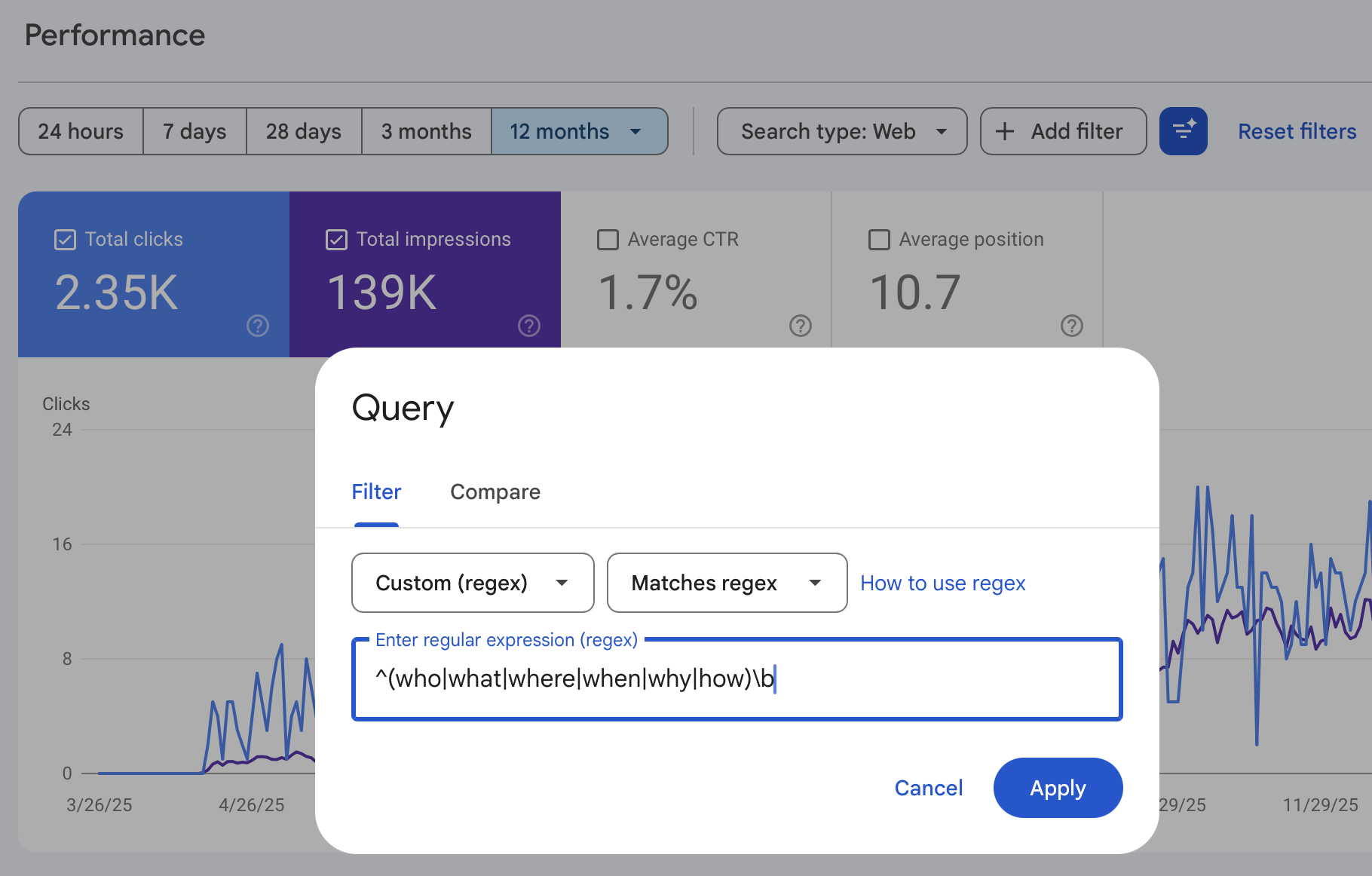Select the Filter tab
This screenshot has width=1372, height=876.
pyautogui.click(x=376, y=492)
